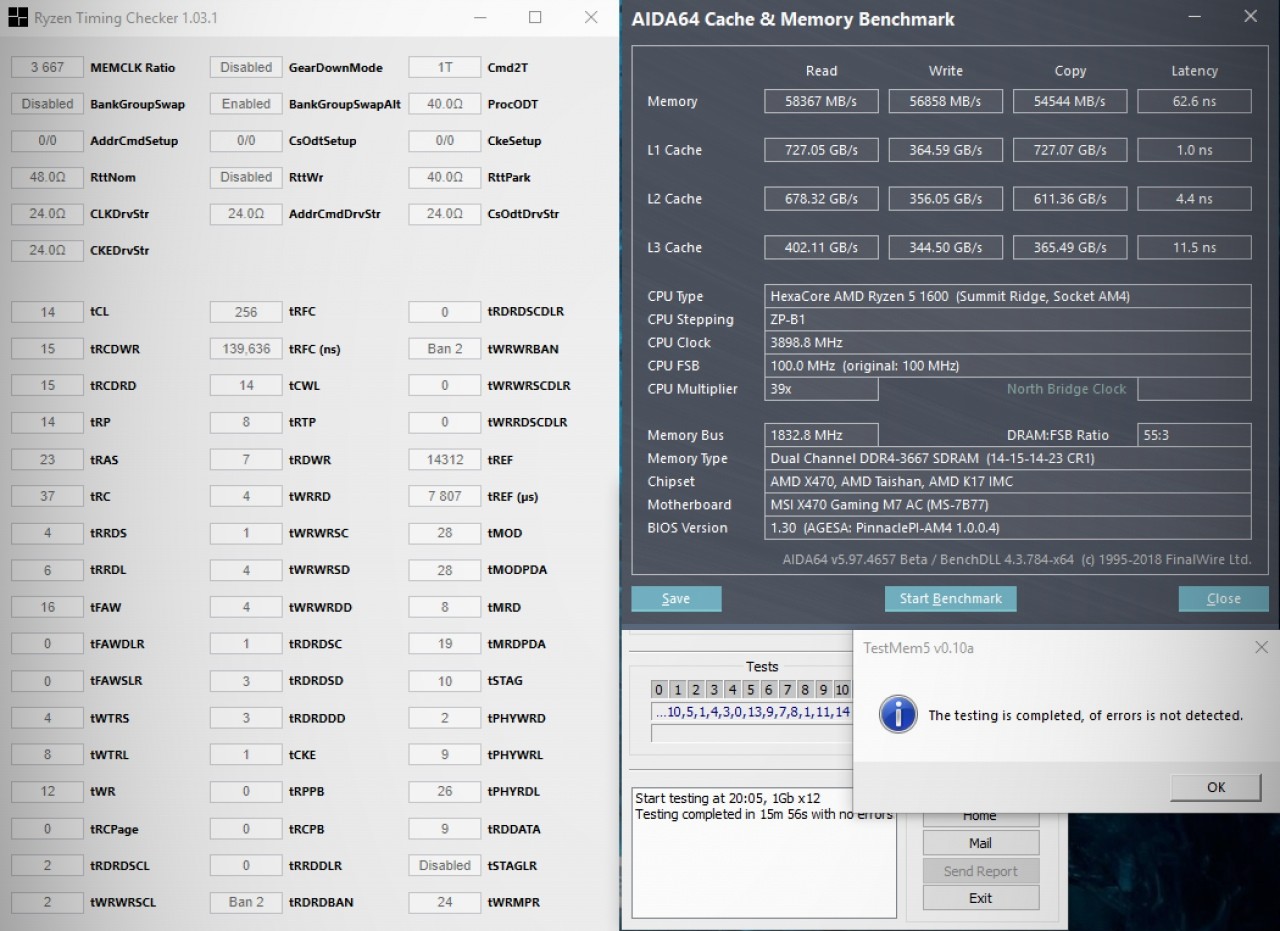Confirm the TestMem5 message with OK
This screenshot has height=931, width=1280.
click(1216, 787)
